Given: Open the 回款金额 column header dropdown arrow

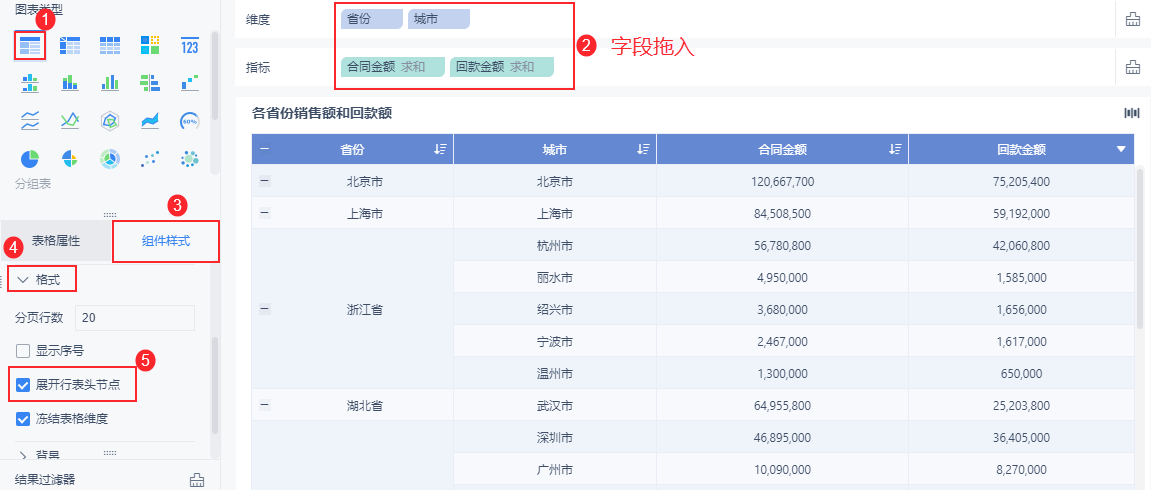Looking at the screenshot, I should (x=1121, y=150).
